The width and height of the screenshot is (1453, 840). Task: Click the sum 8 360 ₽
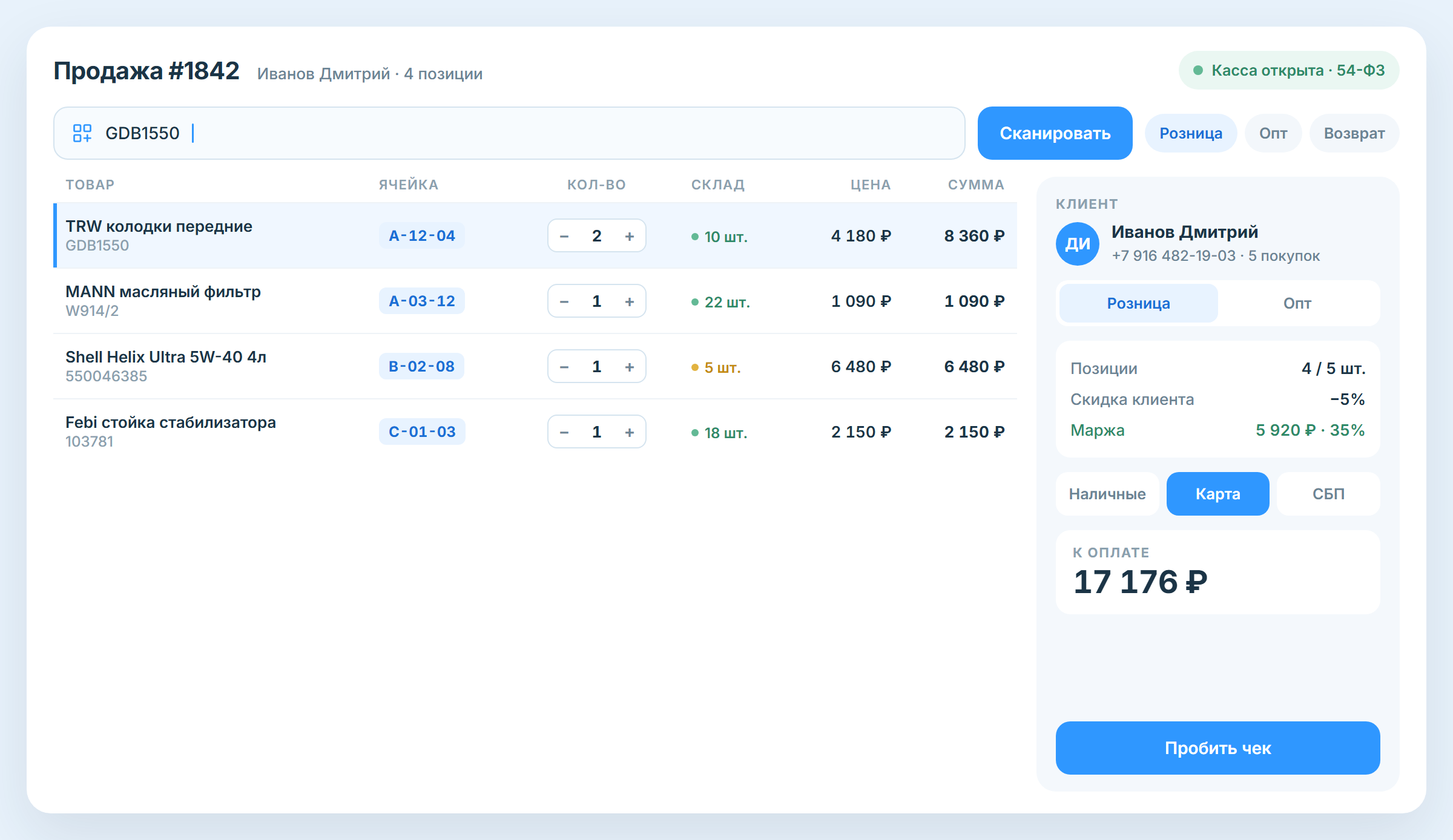coord(974,236)
